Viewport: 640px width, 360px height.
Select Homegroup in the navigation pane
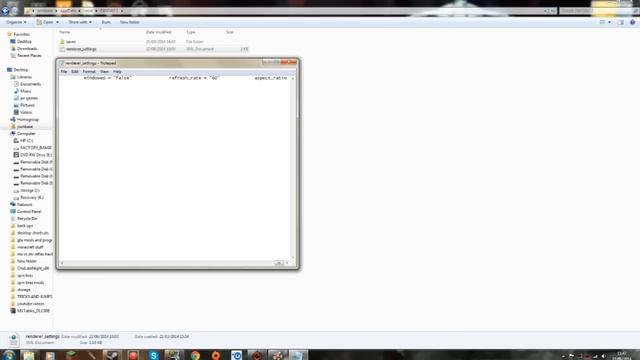point(28,120)
